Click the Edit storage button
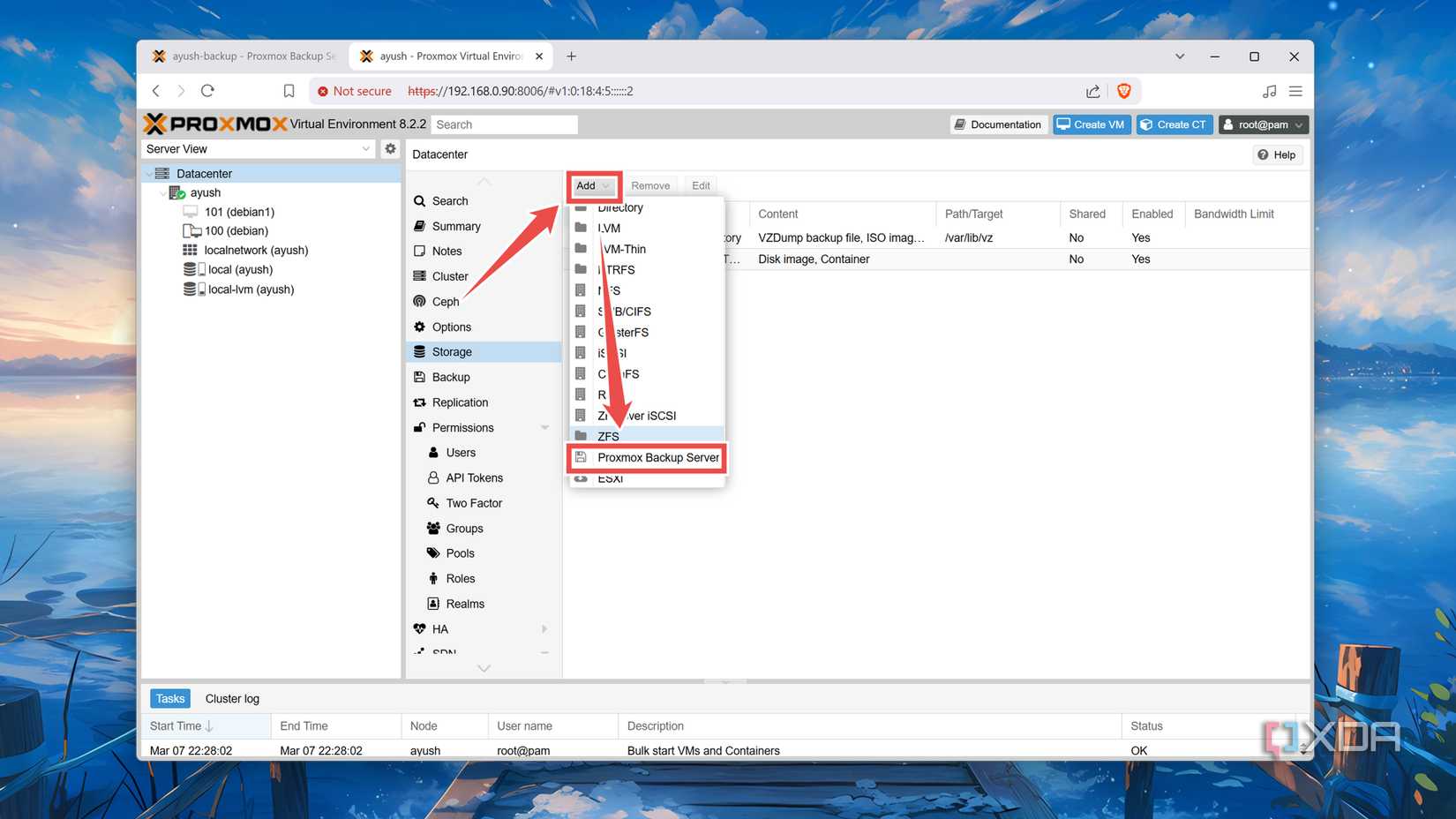Viewport: 1456px width, 819px height. 701,186
